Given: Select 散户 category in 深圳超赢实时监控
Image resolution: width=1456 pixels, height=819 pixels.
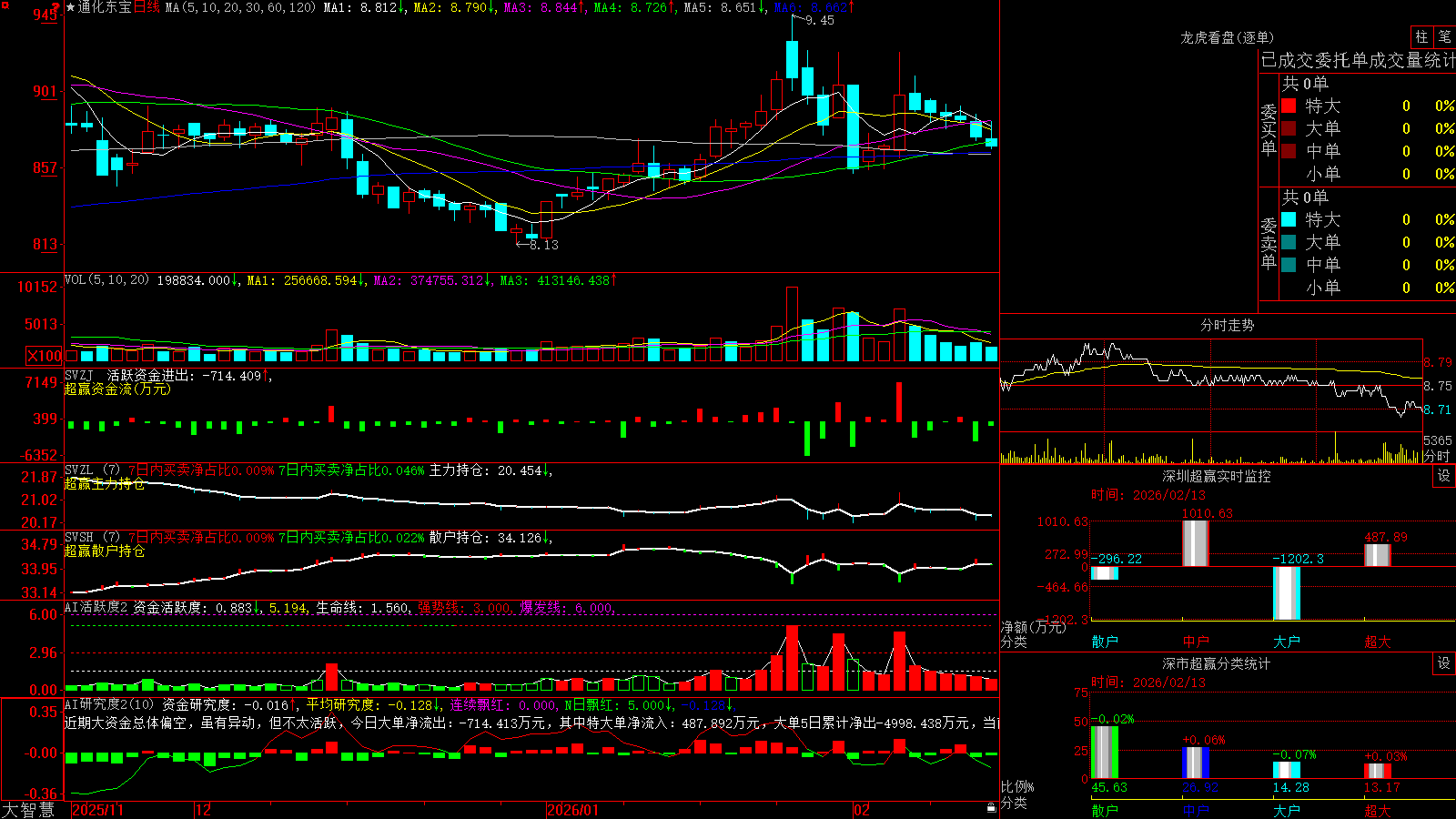Looking at the screenshot, I should click(x=1105, y=642).
